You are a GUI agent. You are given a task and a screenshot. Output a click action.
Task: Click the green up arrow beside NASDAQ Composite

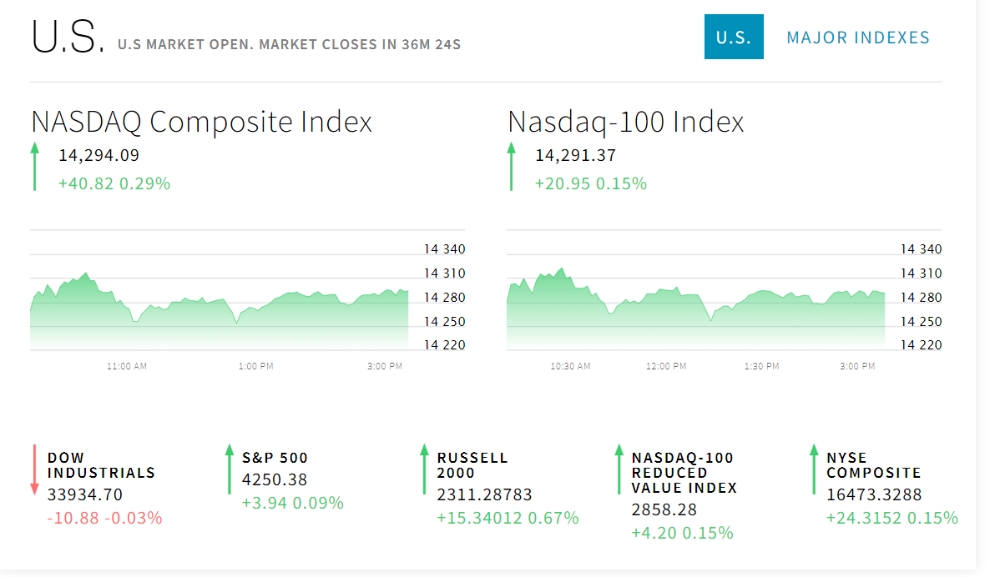tap(35, 166)
